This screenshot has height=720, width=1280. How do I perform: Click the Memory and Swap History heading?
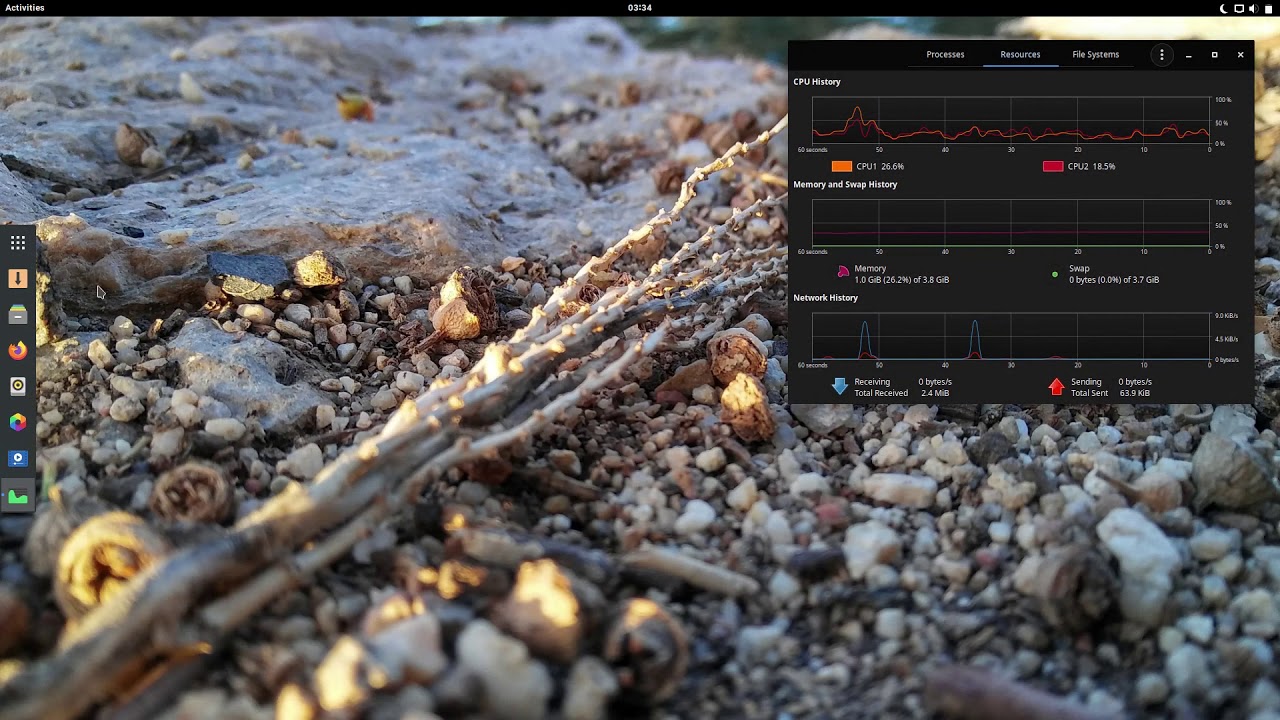pyautogui.click(x=845, y=185)
